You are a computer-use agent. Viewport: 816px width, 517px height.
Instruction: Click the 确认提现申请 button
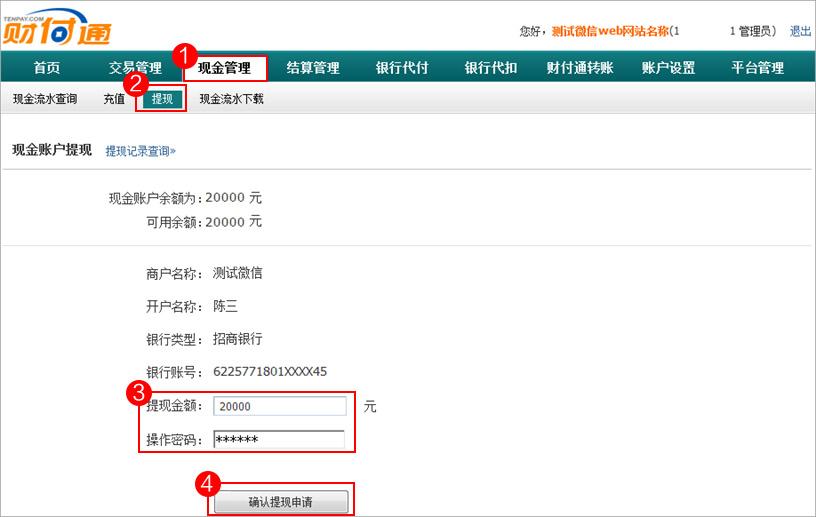(281, 502)
